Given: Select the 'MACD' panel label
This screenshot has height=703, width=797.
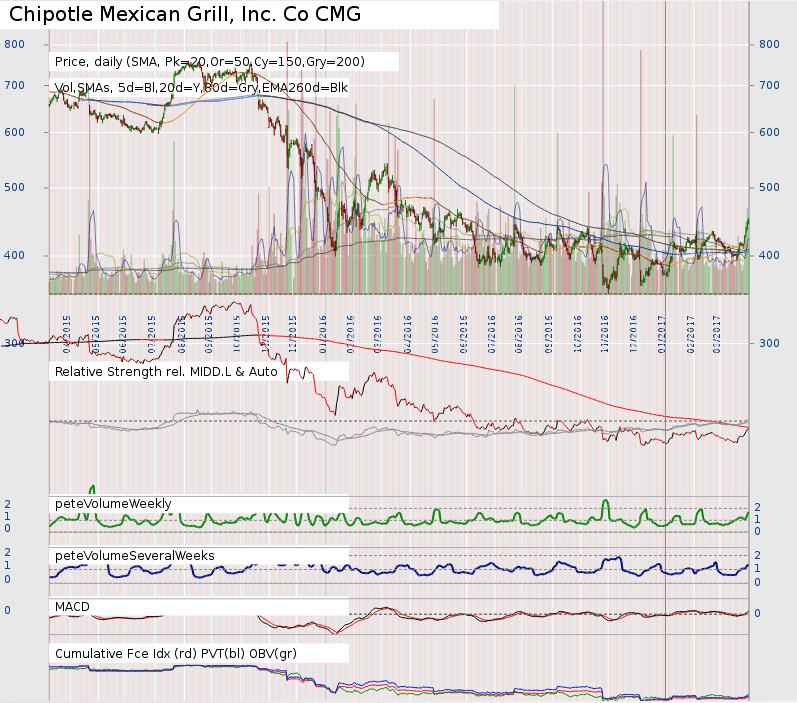Looking at the screenshot, I should 72,607.
